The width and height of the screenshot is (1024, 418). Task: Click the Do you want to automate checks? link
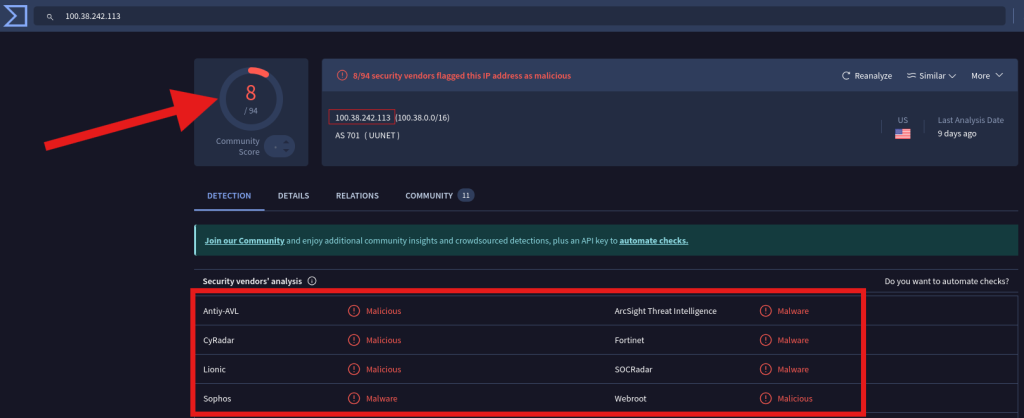(x=946, y=281)
